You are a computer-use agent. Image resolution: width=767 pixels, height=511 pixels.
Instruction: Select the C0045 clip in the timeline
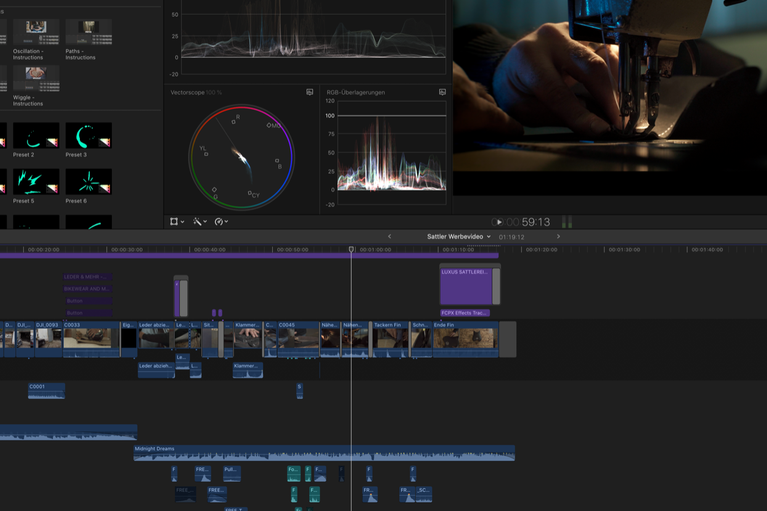[x=298, y=339]
